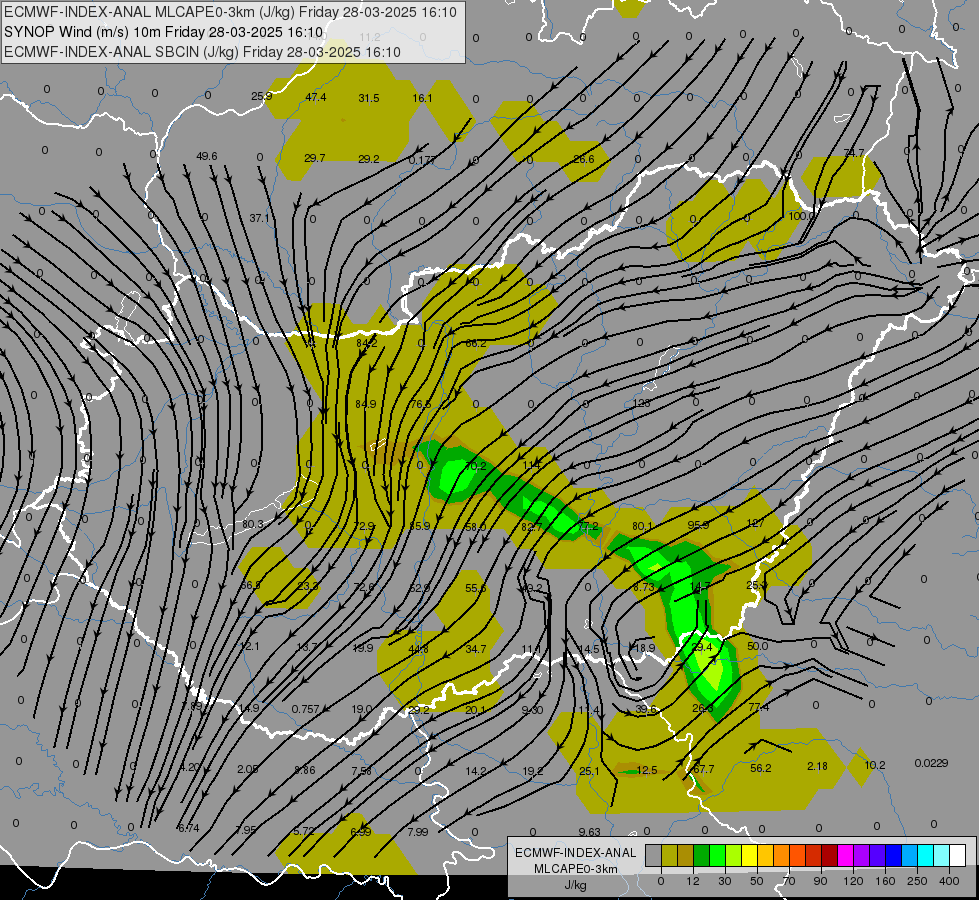The width and height of the screenshot is (979, 900).
Task: Click the map value 12.5
Action: pos(647,770)
